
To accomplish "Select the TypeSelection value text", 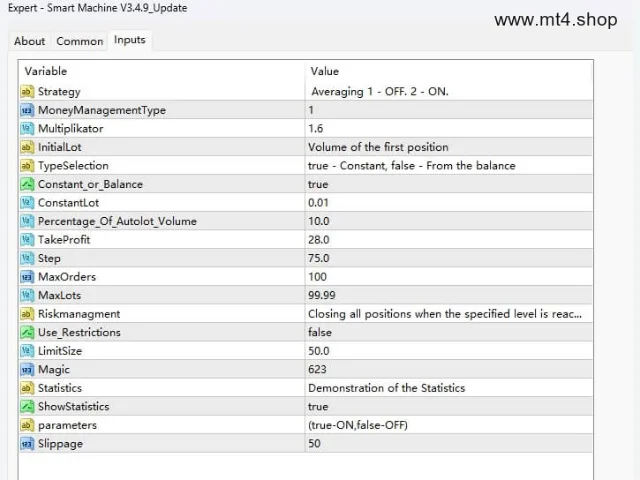I will pyautogui.click(x=411, y=166).
